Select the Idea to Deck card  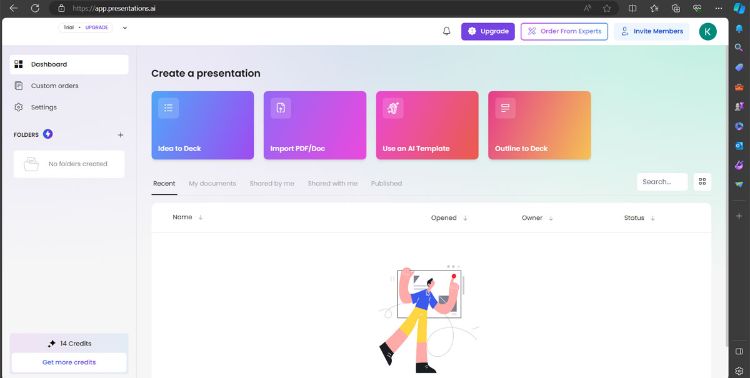[x=203, y=125]
